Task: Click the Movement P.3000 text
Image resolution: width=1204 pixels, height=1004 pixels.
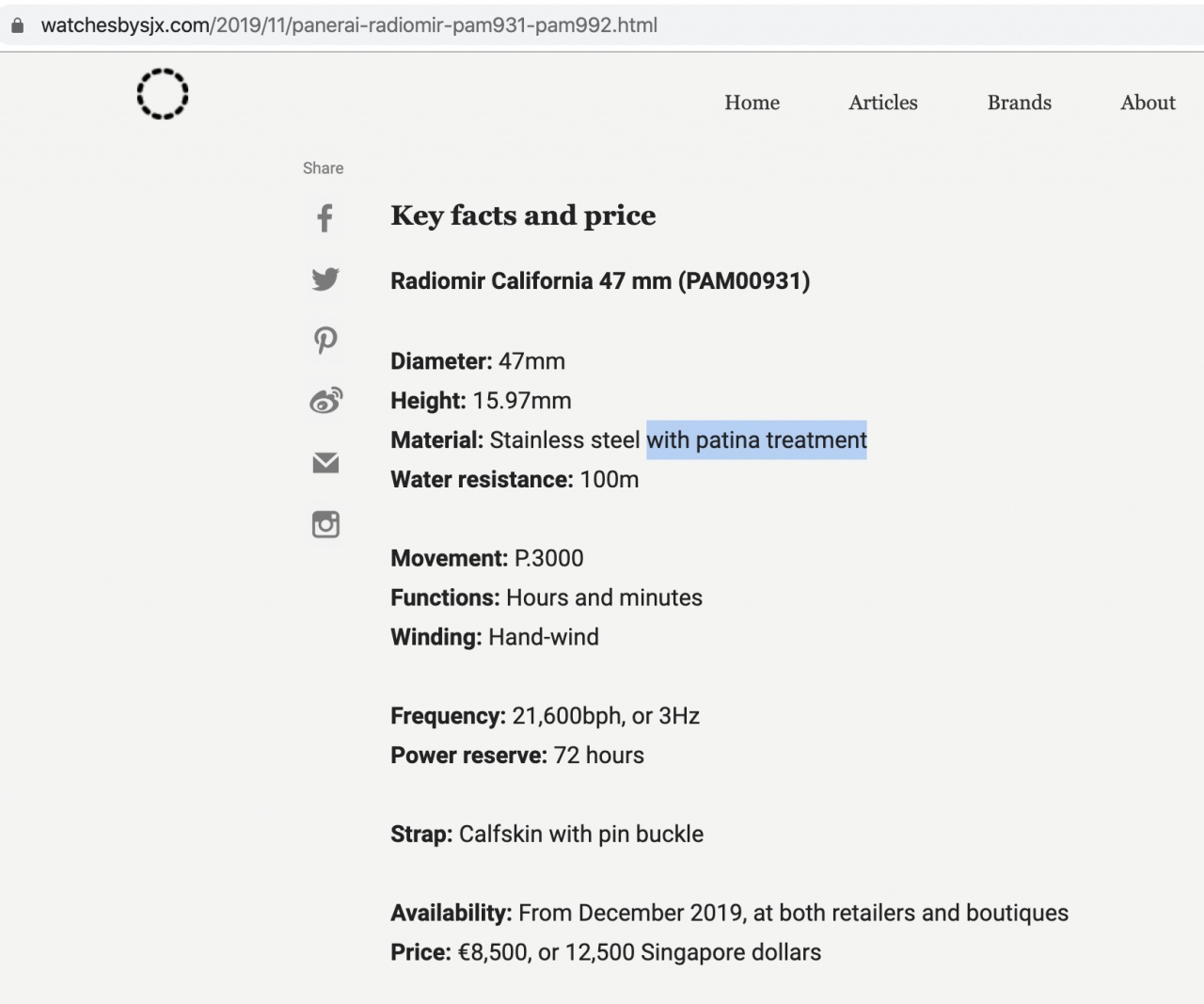Action: 487,558
